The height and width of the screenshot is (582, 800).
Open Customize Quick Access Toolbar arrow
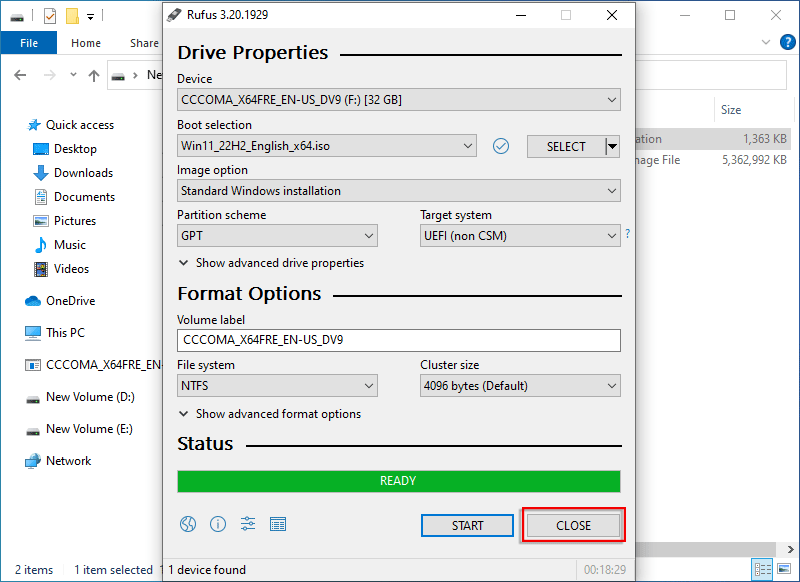[x=90, y=17]
